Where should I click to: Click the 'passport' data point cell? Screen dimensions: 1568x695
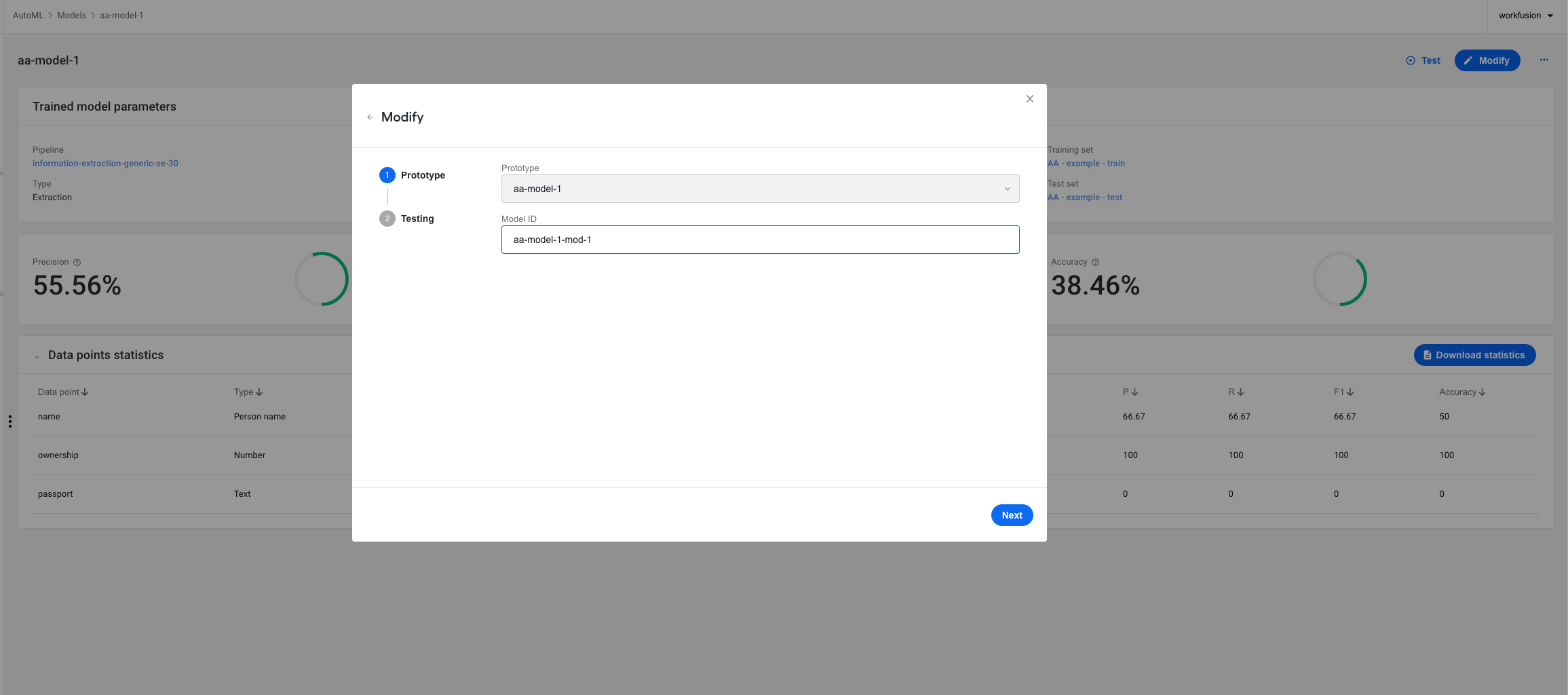pyautogui.click(x=55, y=494)
